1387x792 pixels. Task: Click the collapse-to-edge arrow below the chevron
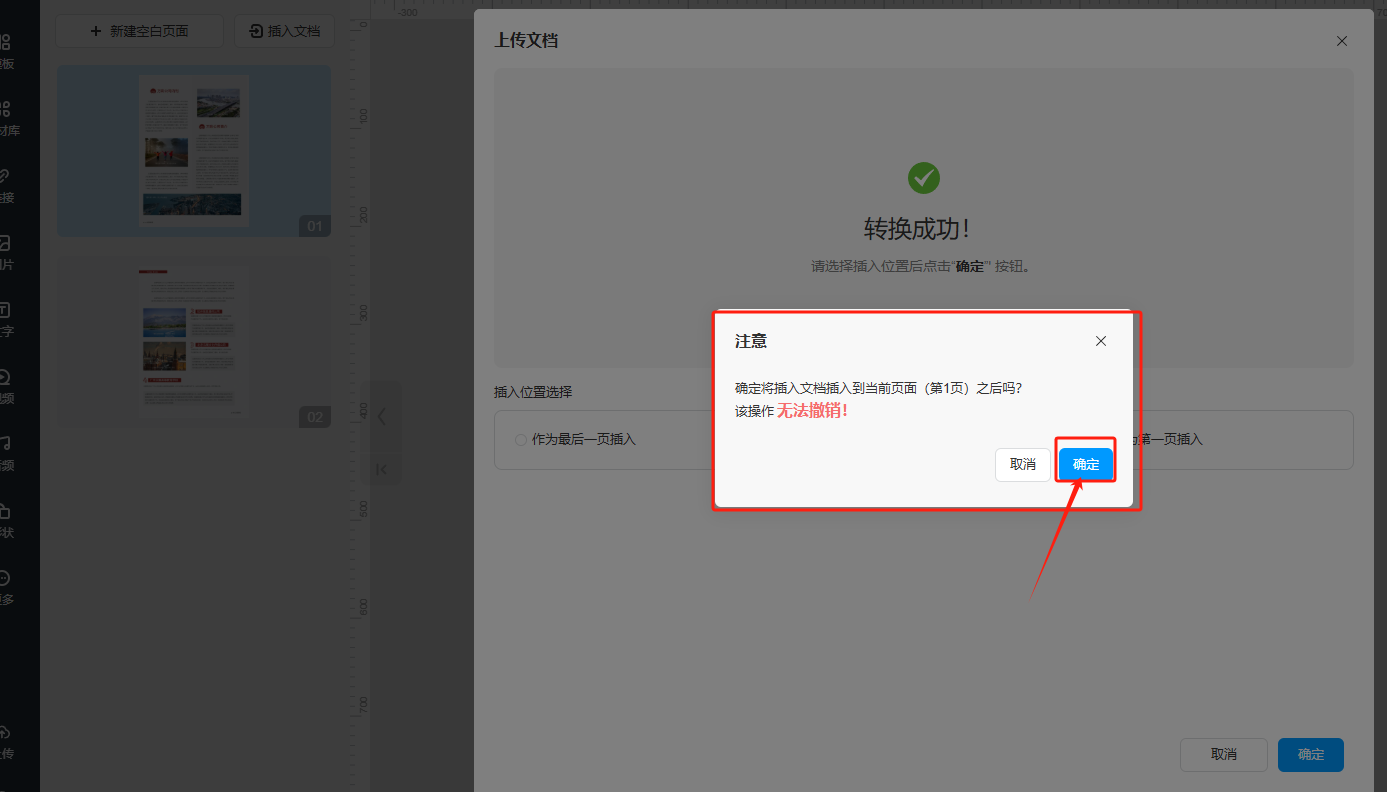pos(381,469)
